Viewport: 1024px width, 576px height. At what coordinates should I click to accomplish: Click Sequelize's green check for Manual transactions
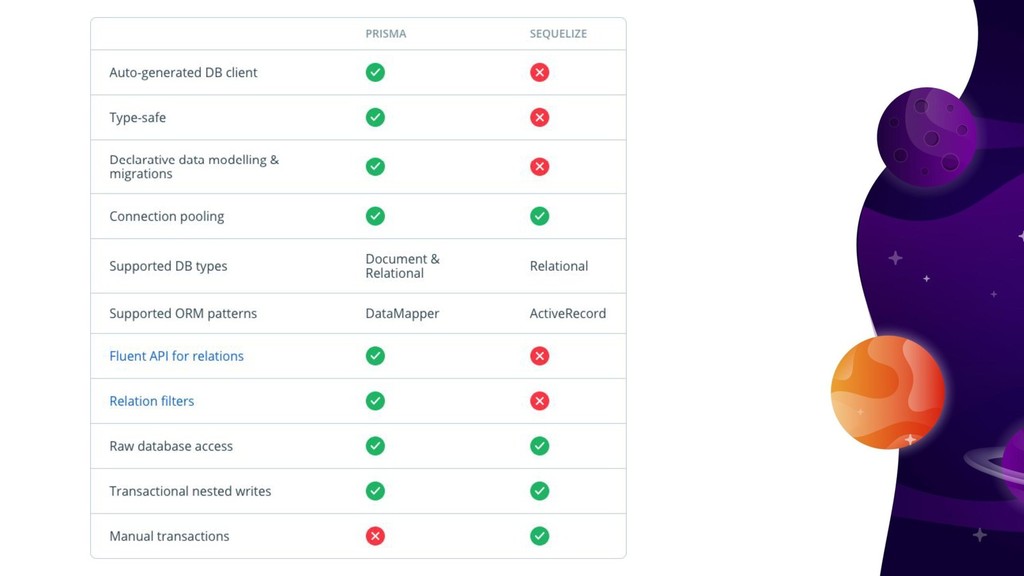(539, 536)
